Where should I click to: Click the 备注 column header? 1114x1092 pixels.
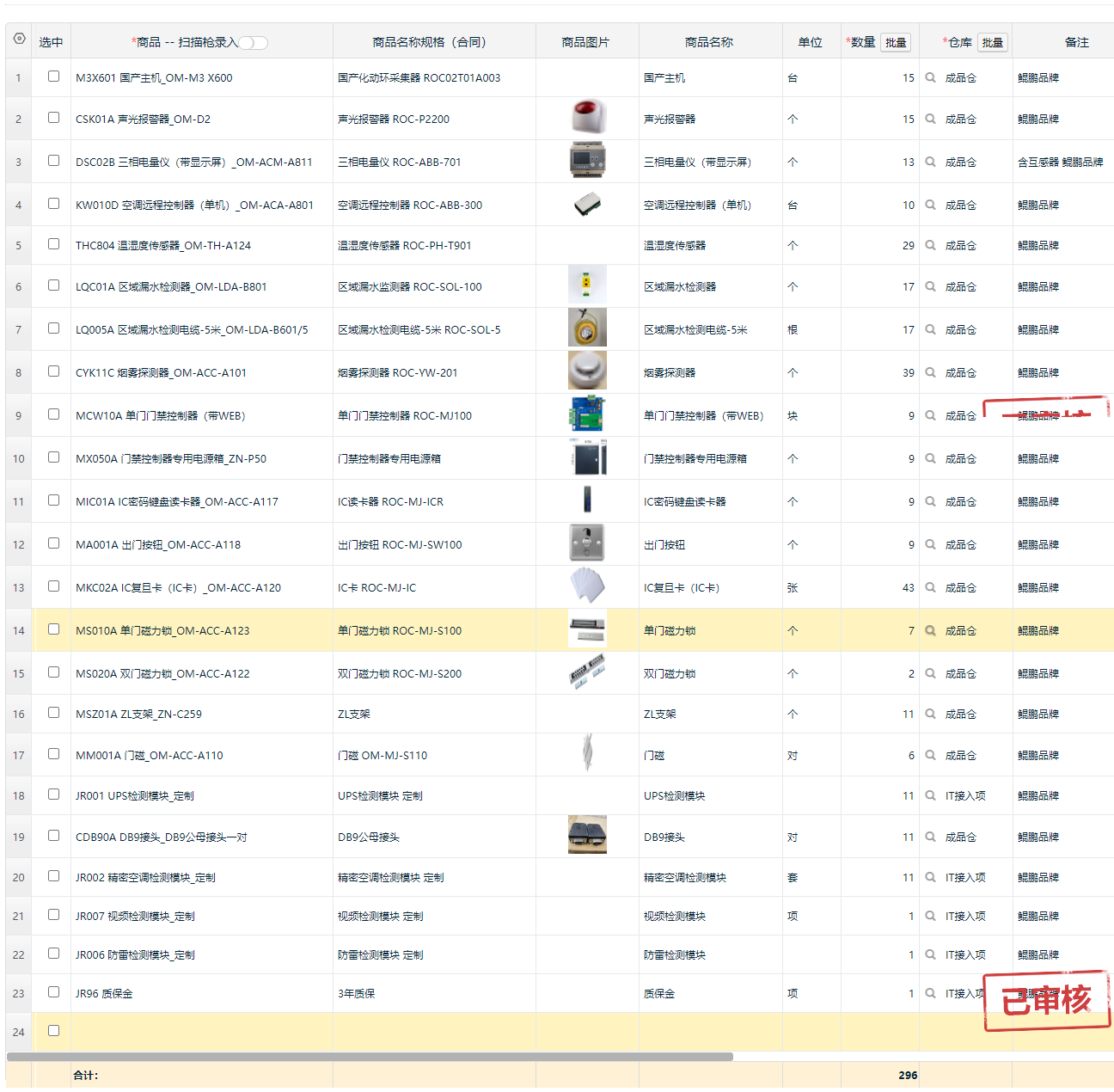tap(1076, 42)
